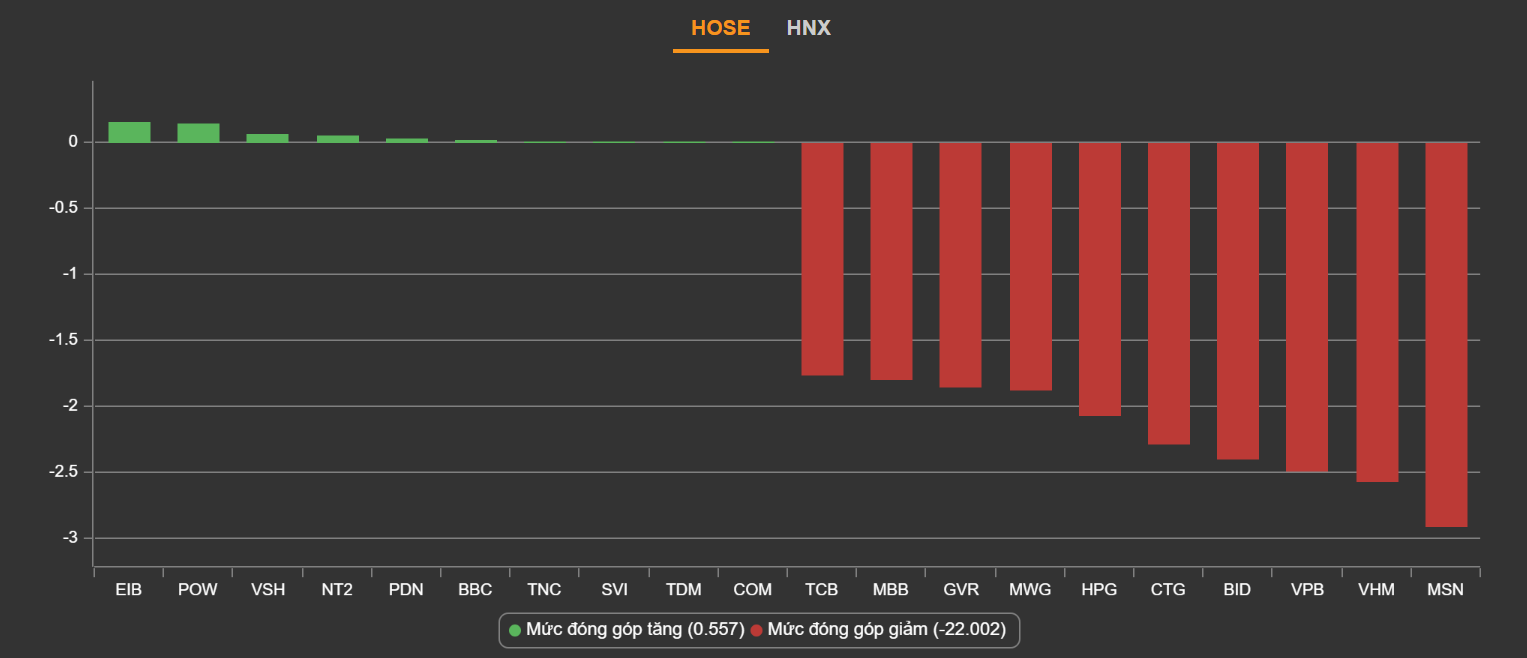Click the red HPG bar
The width and height of the screenshot is (1527, 658).
[x=1099, y=278]
